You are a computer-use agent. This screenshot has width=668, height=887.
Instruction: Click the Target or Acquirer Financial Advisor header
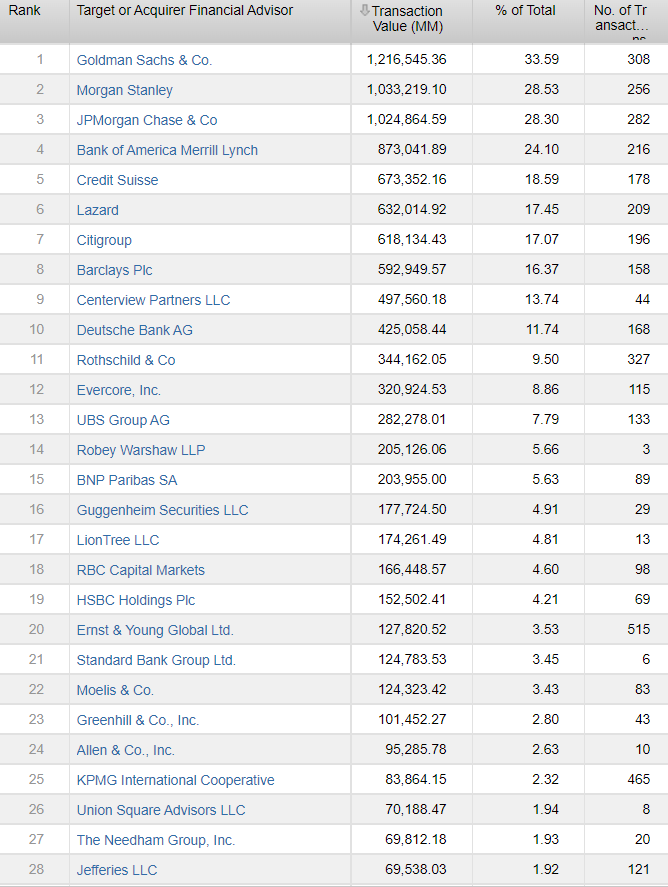185,10
